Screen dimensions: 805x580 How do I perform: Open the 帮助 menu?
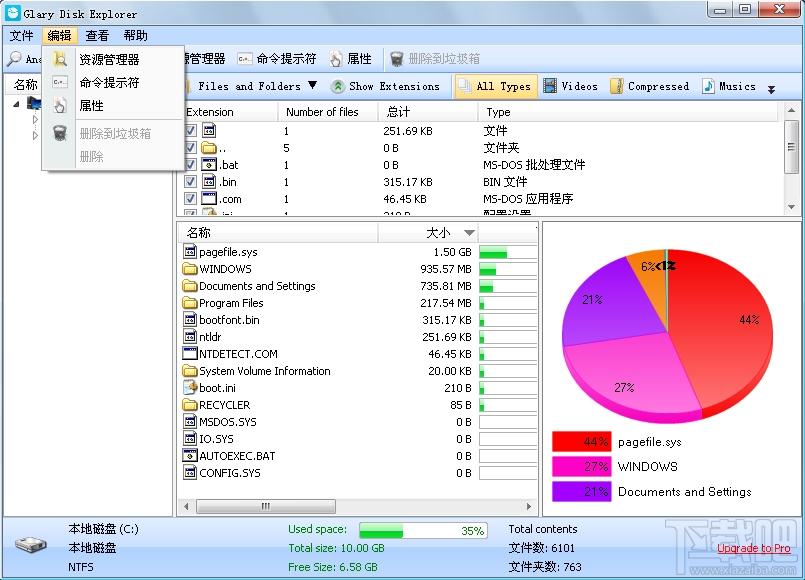[136, 35]
